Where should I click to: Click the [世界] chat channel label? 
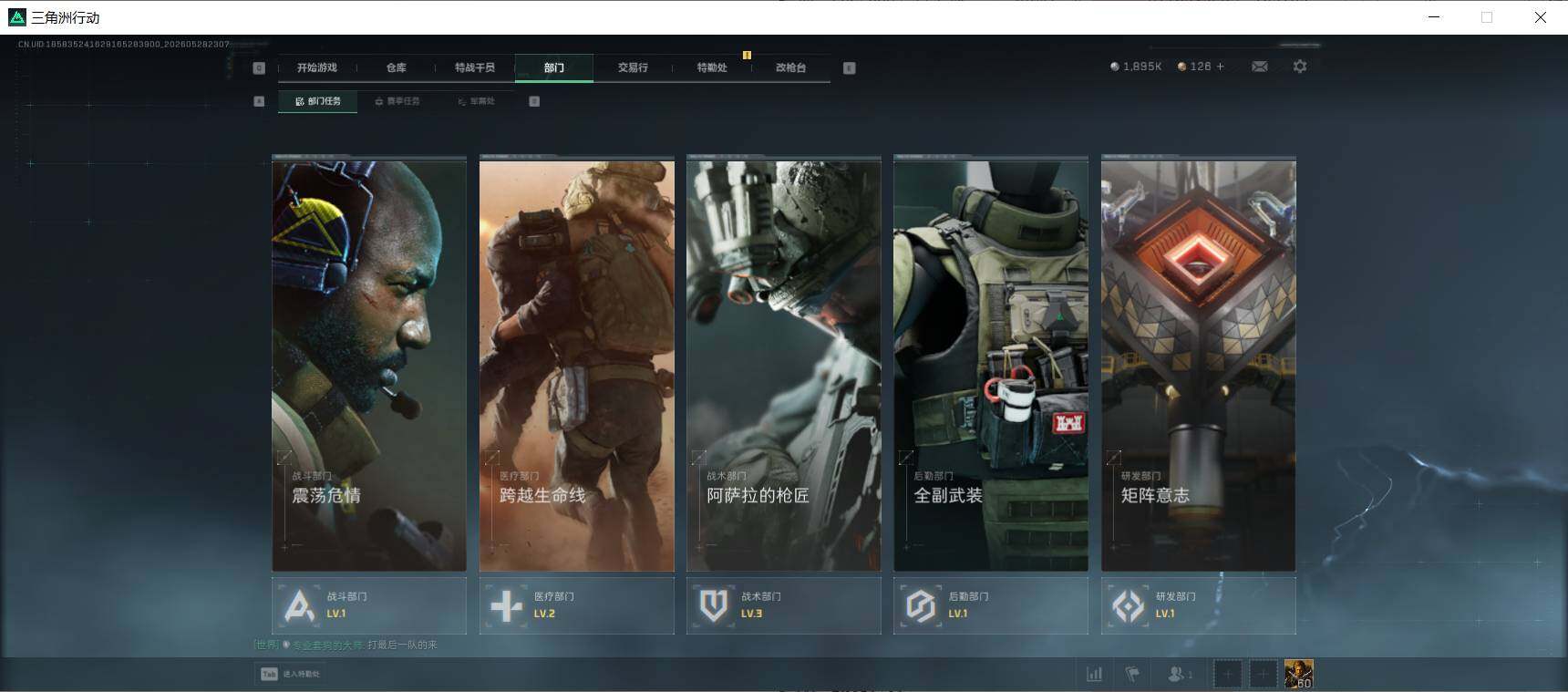point(266,646)
